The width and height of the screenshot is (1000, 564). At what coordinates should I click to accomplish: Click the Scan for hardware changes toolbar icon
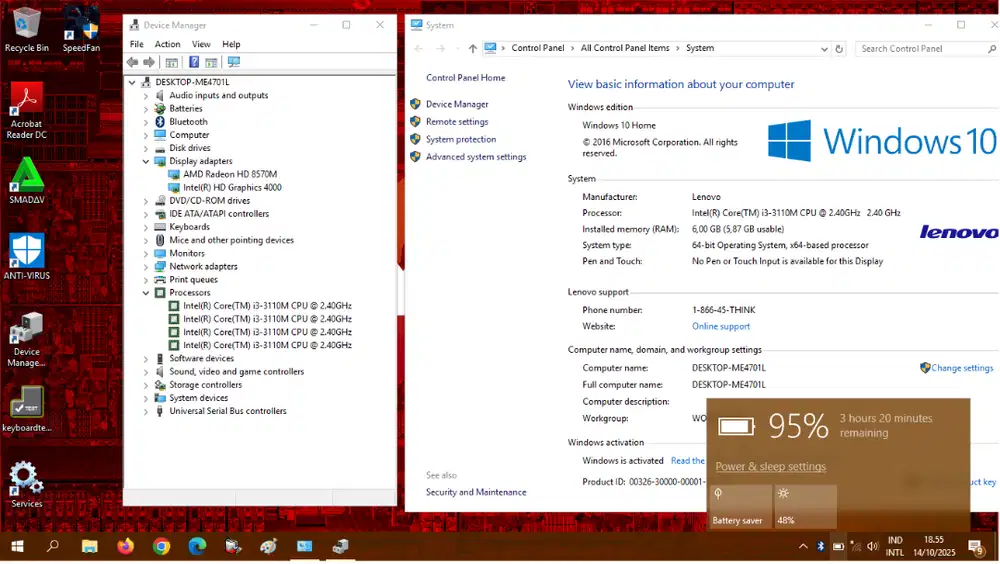[233, 62]
